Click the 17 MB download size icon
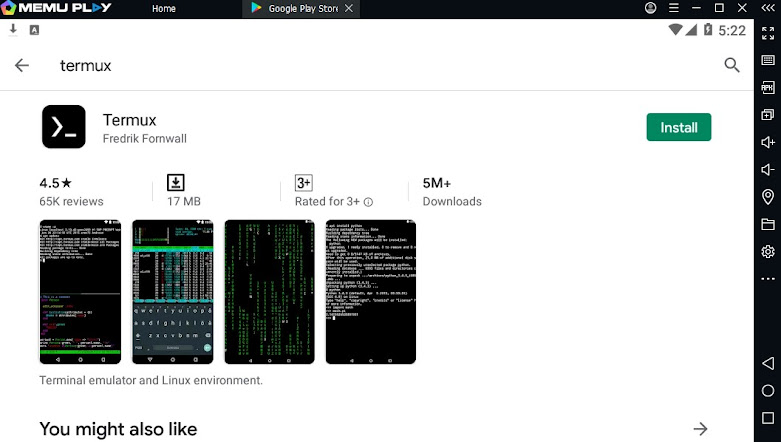 point(175,182)
